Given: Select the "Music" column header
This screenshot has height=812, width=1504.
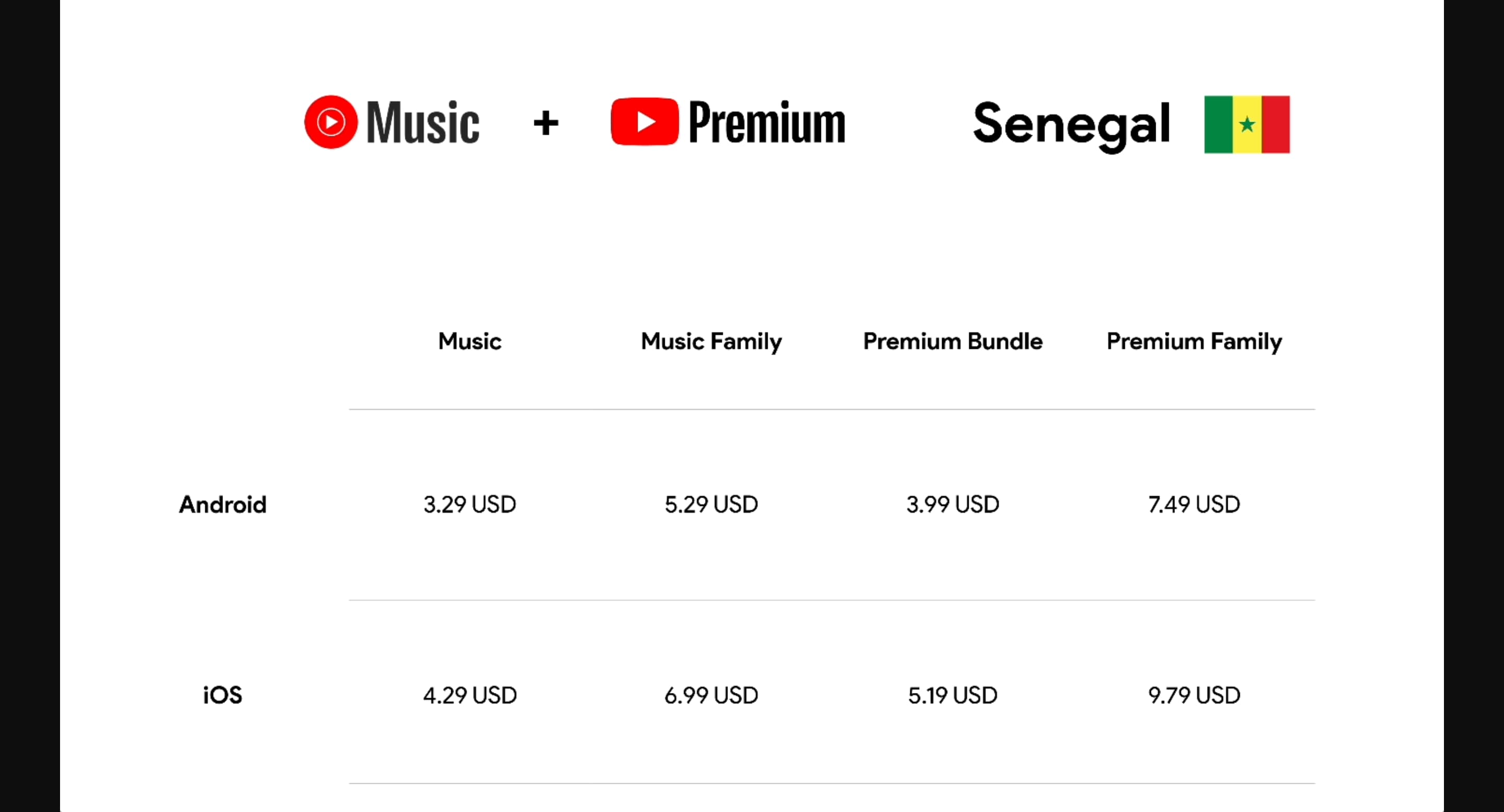Looking at the screenshot, I should [x=470, y=341].
